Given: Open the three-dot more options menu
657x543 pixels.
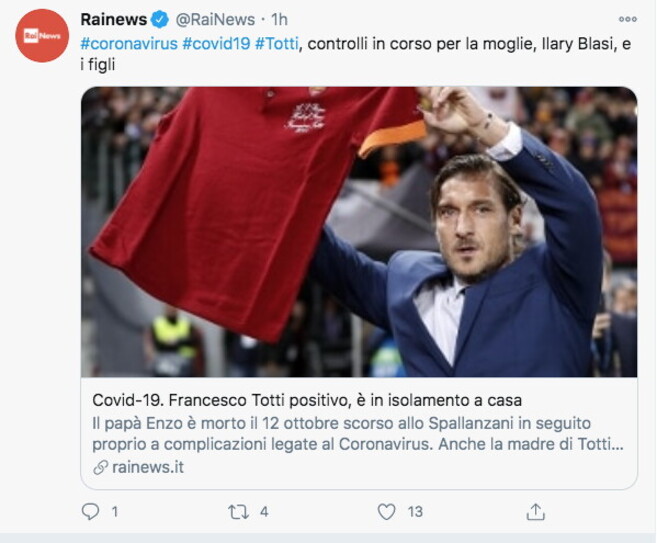Looking at the screenshot, I should (628, 19).
